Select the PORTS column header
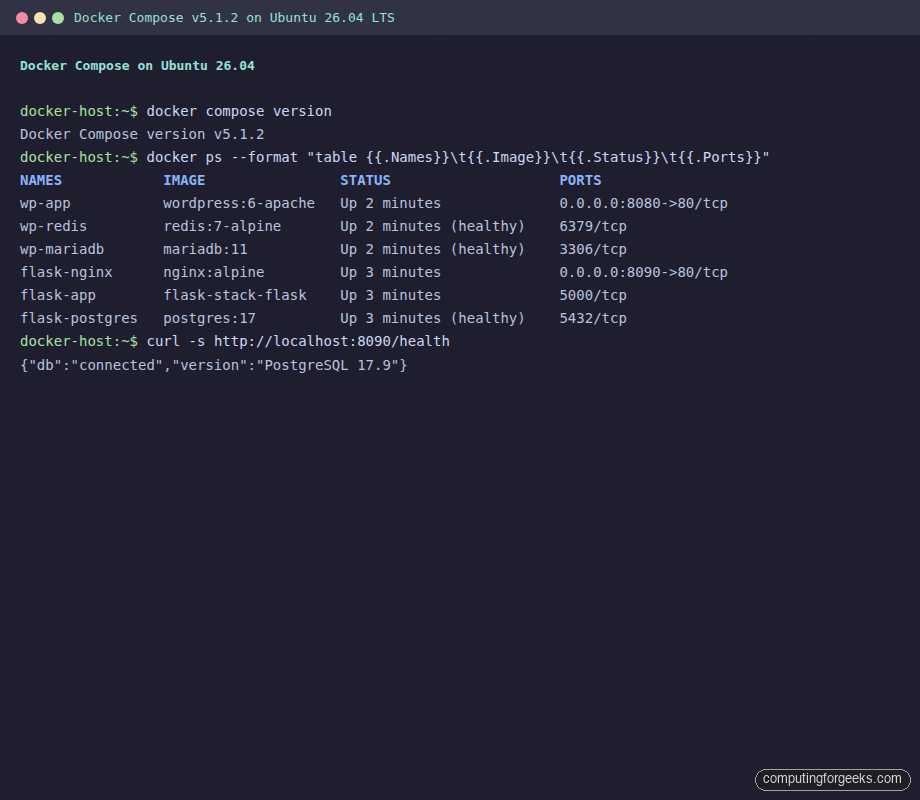Image resolution: width=920 pixels, height=800 pixels. (x=580, y=180)
